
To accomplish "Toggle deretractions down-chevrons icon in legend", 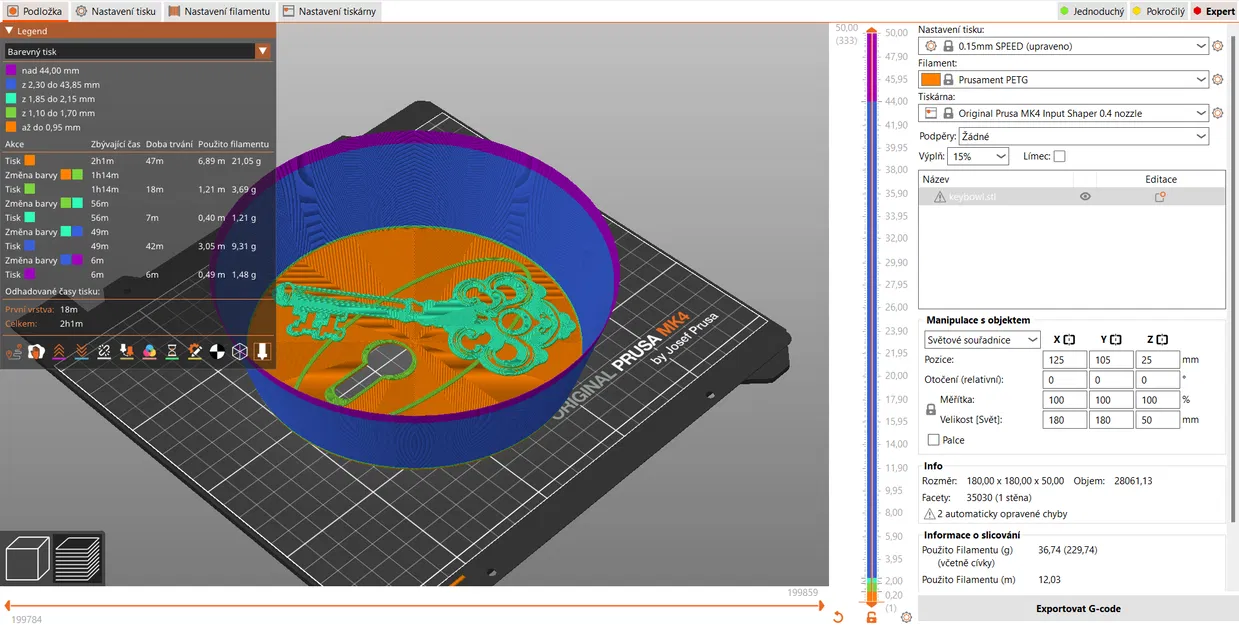I will click(81, 351).
